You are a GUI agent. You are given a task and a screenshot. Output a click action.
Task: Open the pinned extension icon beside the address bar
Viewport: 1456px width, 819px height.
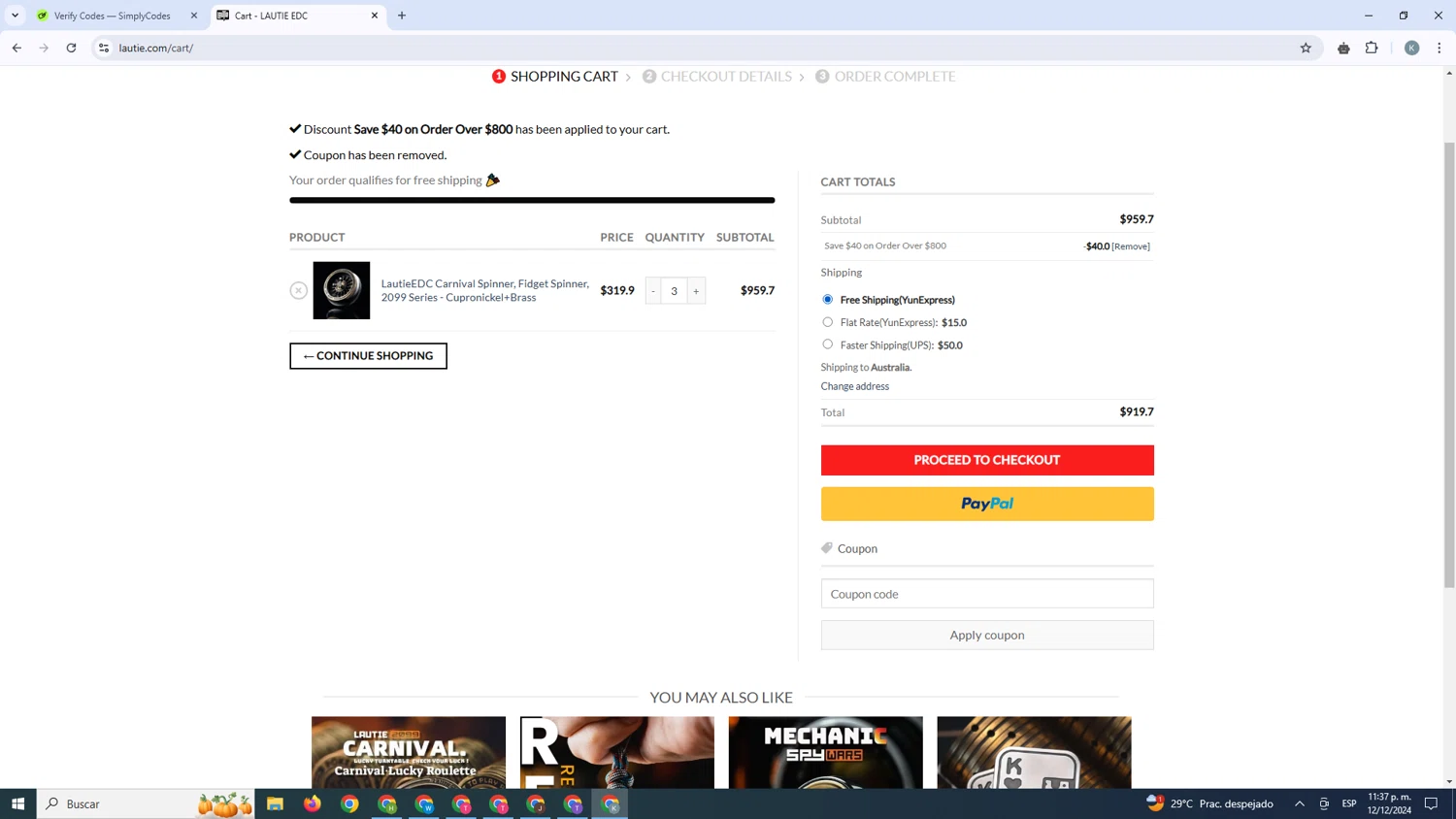point(1343,48)
